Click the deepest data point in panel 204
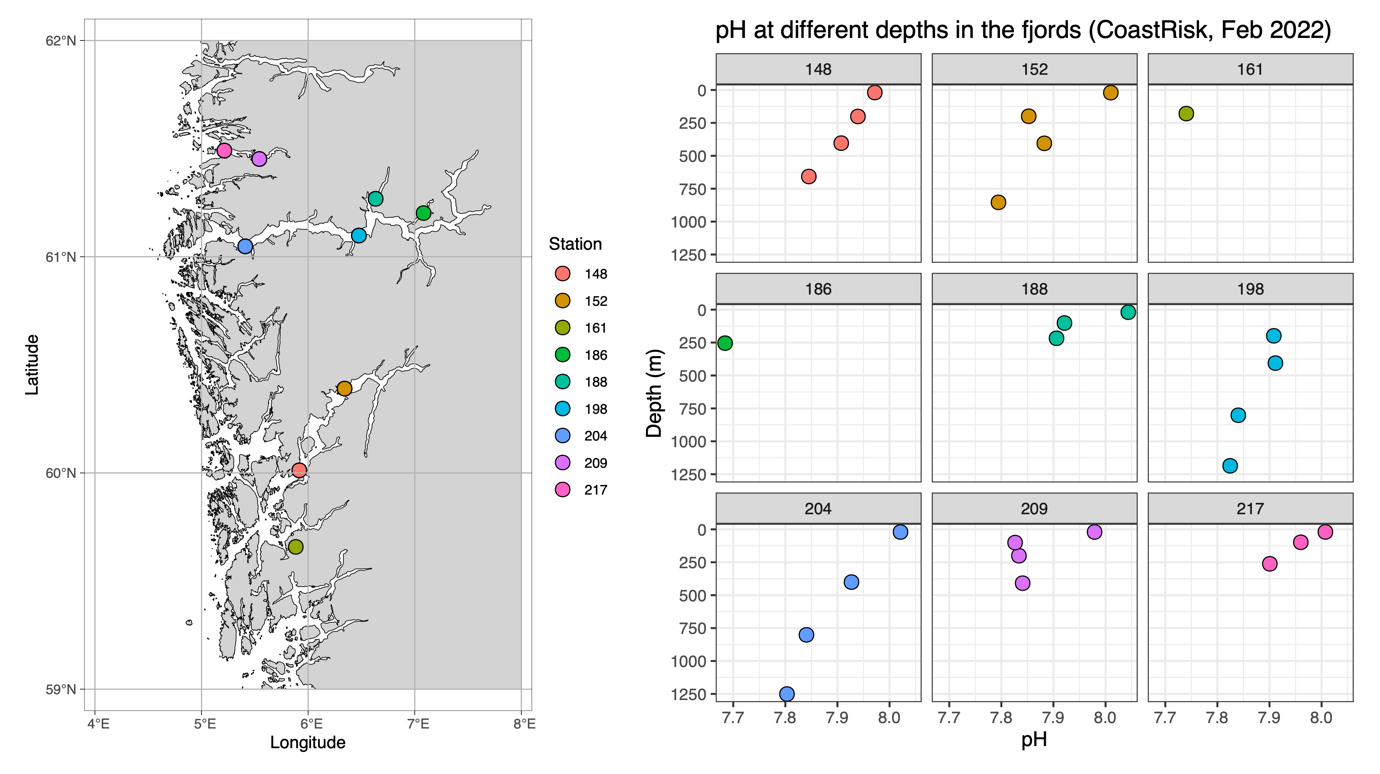The width and height of the screenshot is (1380, 774). 787,694
